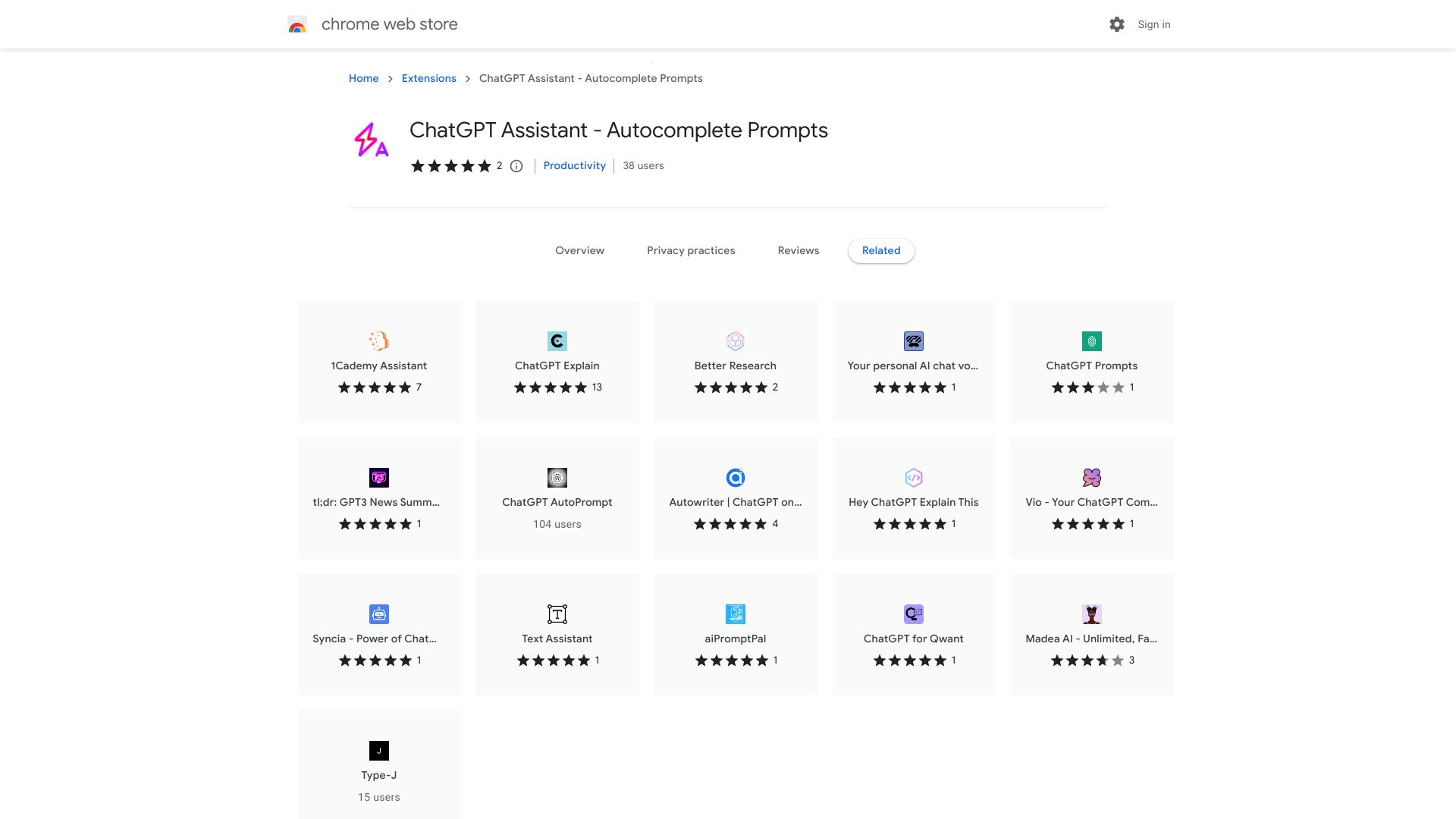Open the Type-J extension icon

tap(378, 751)
